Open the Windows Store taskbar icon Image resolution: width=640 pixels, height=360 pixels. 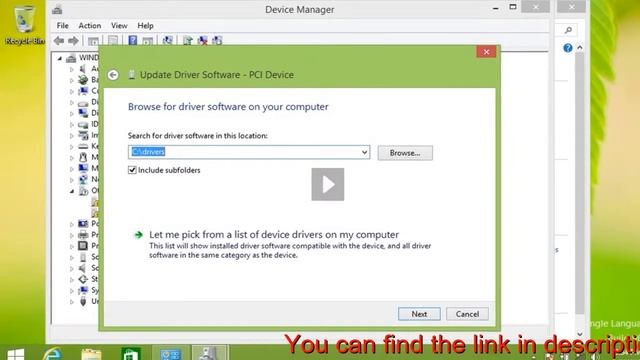131,353
